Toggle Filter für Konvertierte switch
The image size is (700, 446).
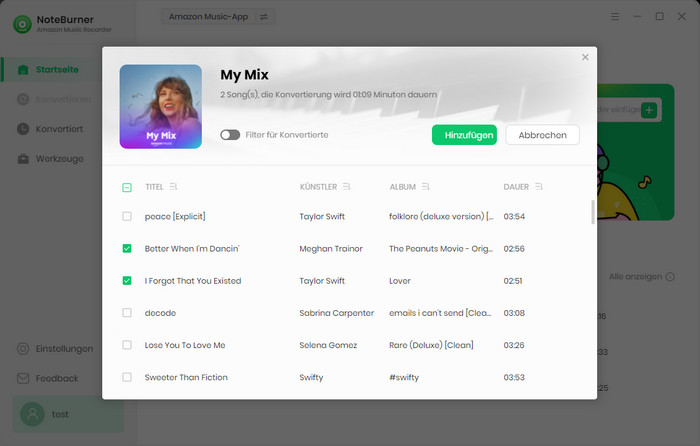230,135
